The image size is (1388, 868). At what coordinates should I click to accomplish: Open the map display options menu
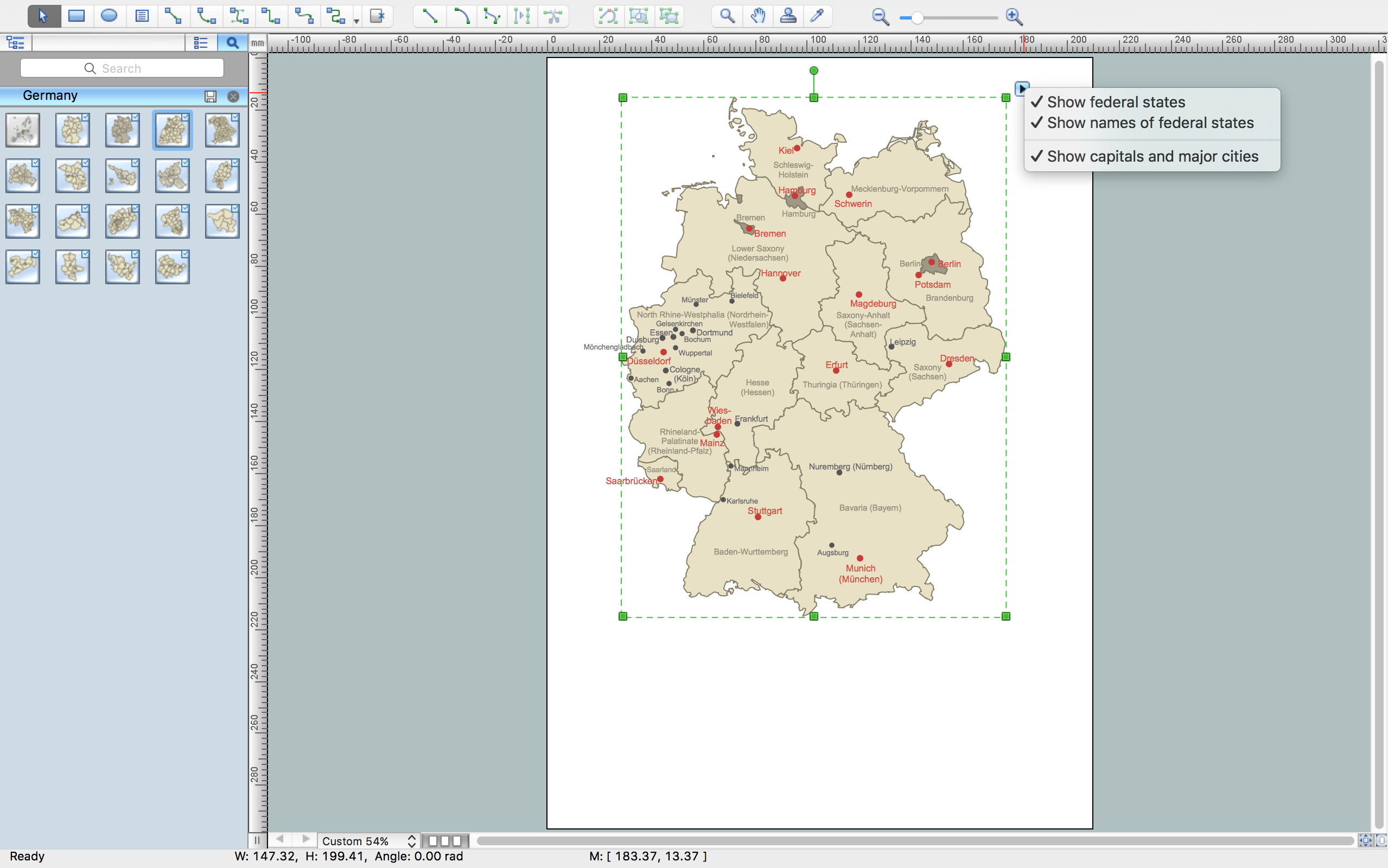pyautogui.click(x=1022, y=88)
